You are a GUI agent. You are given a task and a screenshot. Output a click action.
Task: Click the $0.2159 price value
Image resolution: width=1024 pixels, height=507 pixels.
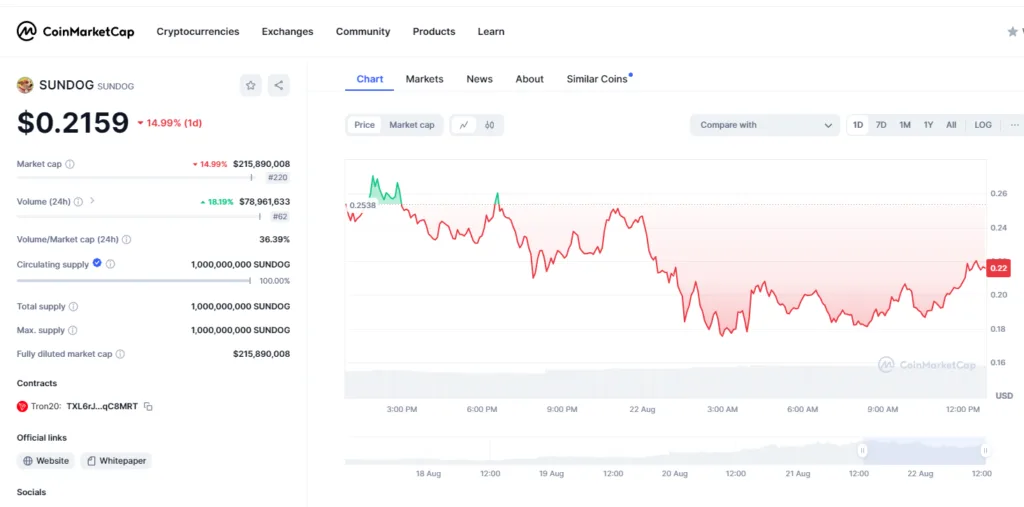coord(73,122)
